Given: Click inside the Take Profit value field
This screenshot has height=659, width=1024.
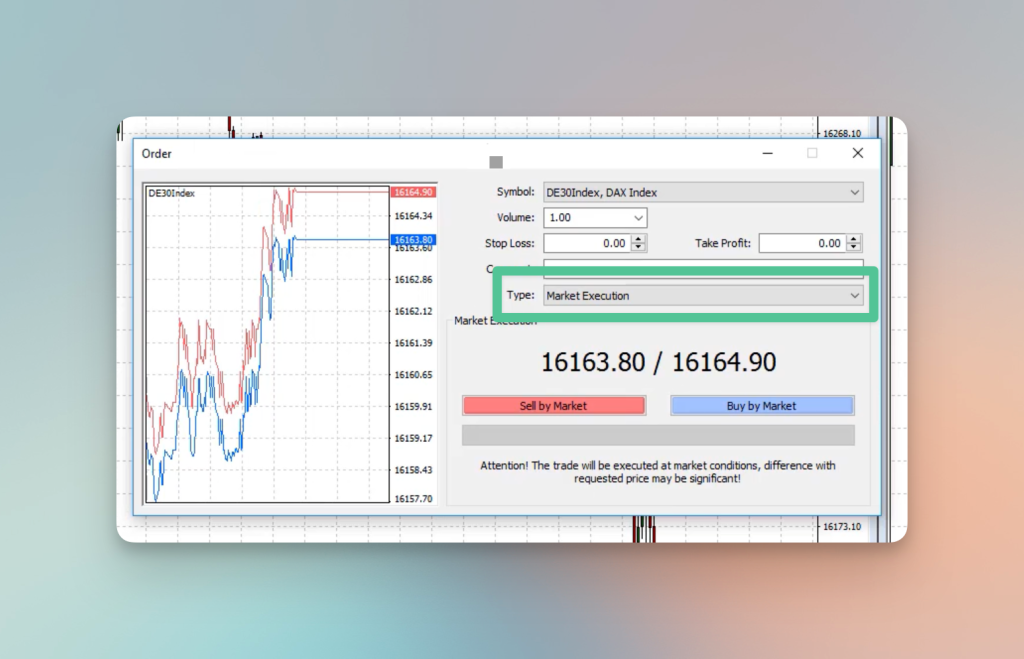Looking at the screenshot, I should click(803, 243).
